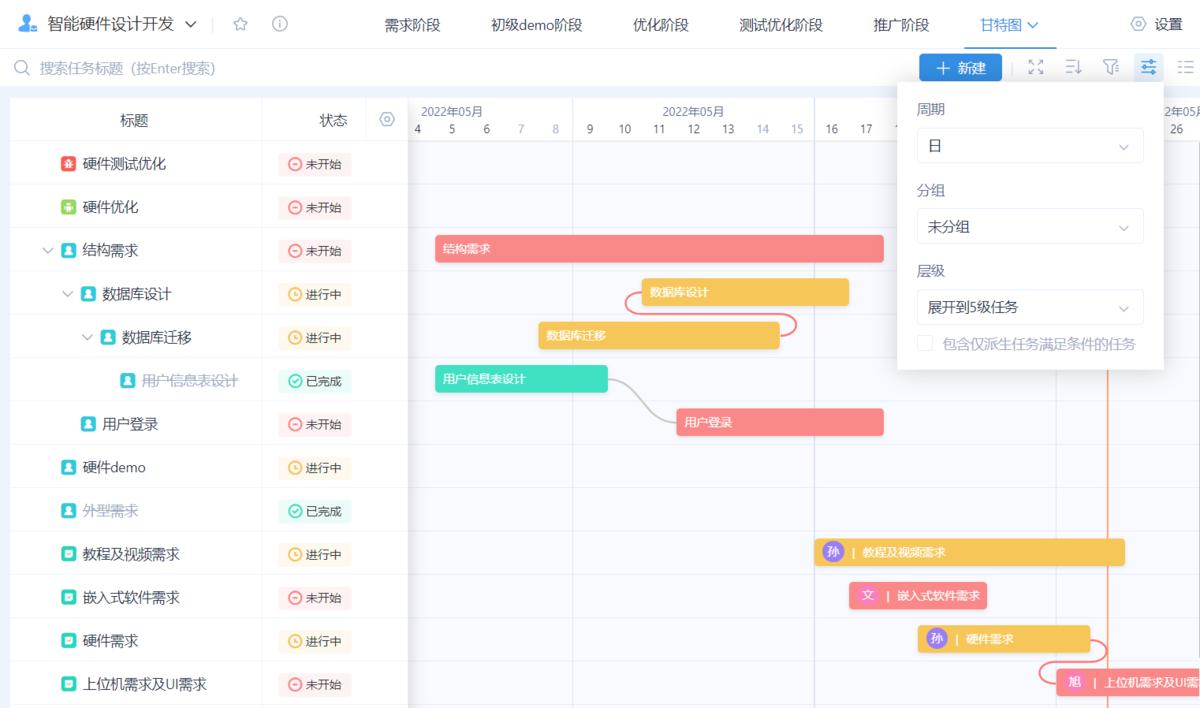This screenshot has width=1200, height=708.
Task: Click the list view icon at far right
Action: point(1185,67)
